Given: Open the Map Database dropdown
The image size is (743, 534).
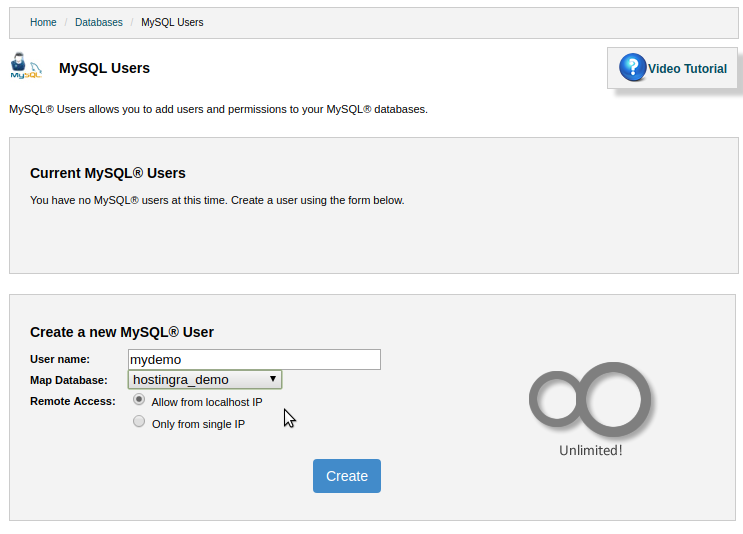Looking at the screenshot, I should point(205,380).
